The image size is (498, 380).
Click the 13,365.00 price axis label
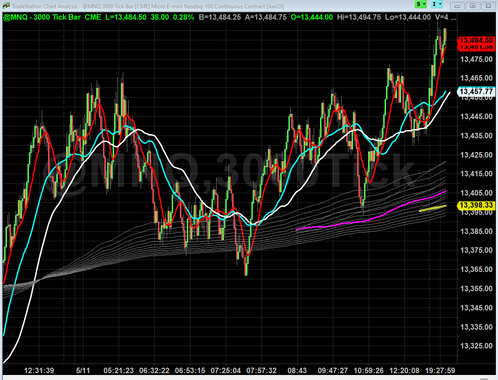476,269
